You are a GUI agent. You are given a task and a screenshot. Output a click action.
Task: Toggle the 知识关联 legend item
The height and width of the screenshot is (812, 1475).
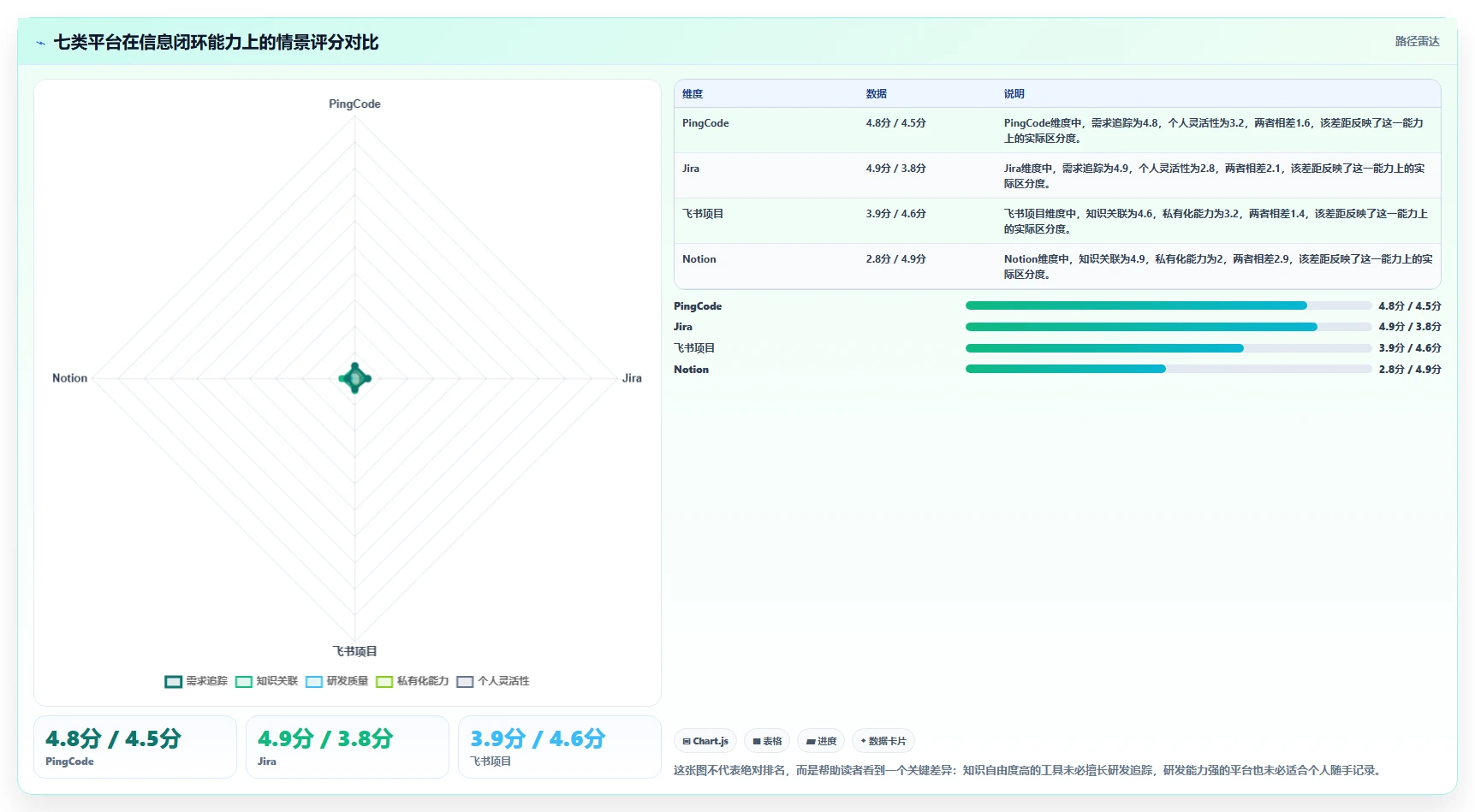tap(266, 681)
